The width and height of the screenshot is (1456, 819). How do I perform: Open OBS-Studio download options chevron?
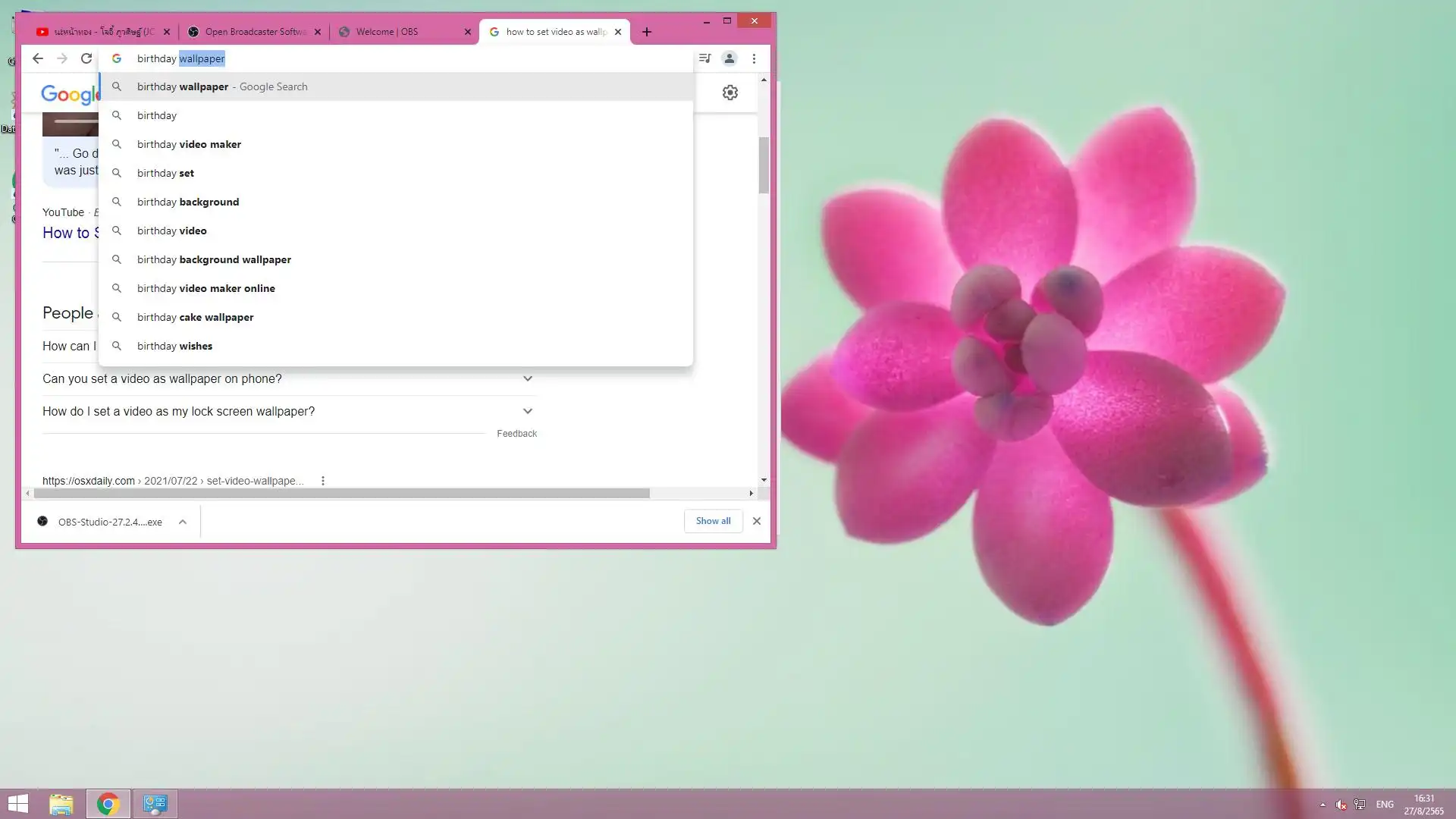[183, 522]
